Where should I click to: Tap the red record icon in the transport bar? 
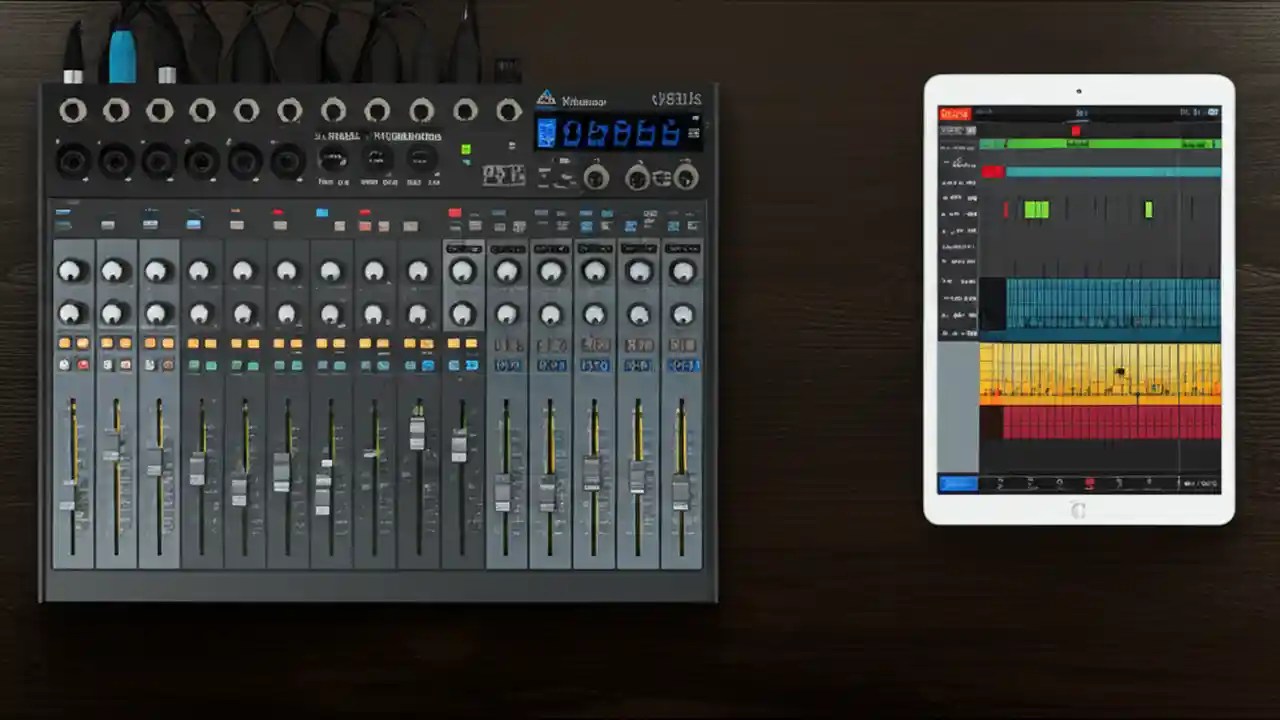coord(1090,484)
